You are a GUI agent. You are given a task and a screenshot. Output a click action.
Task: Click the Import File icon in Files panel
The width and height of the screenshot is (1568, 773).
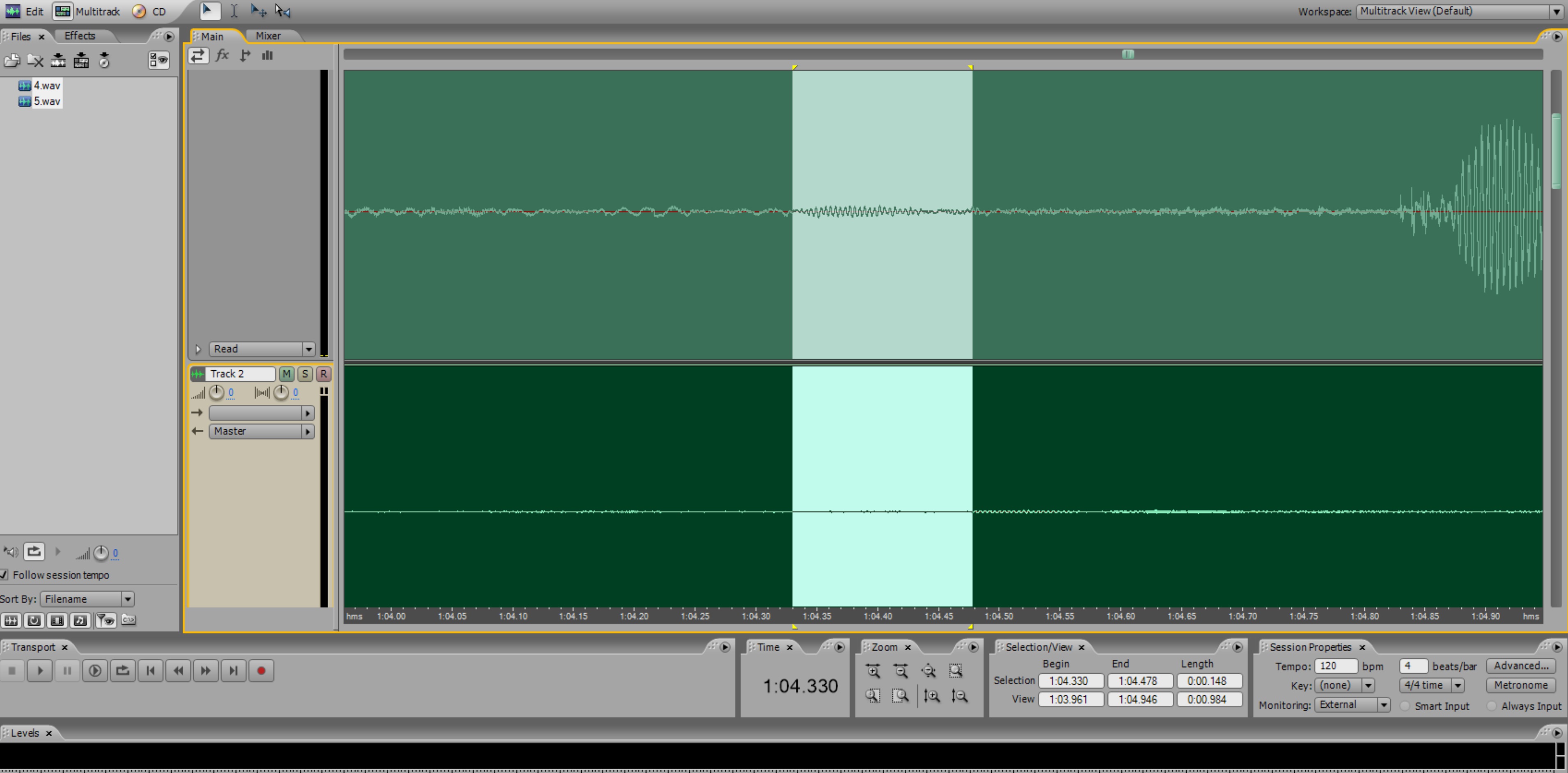(11, 60)
